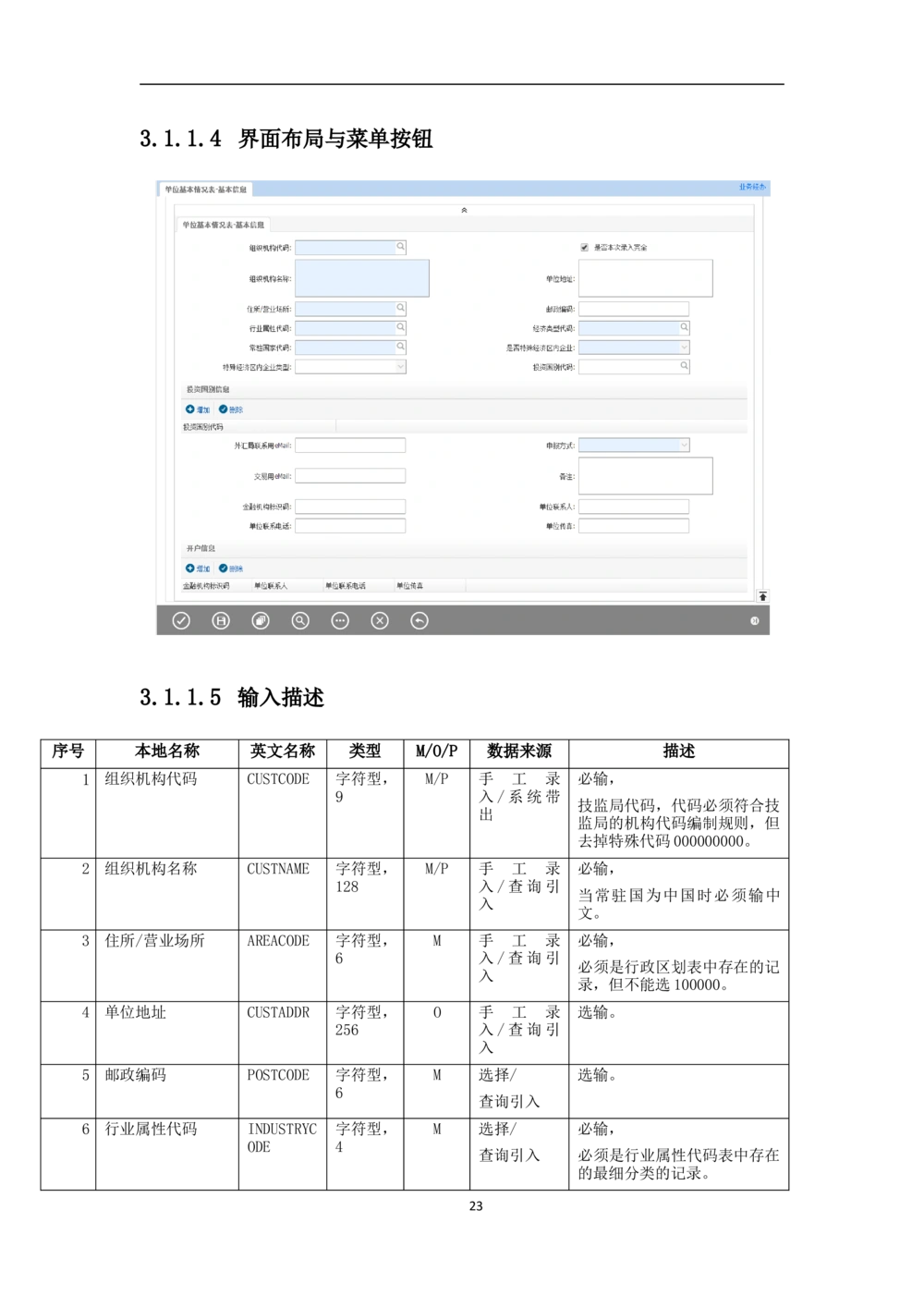
Task: Click the save disk icon in bottom toolbar
Action: click(221, 620)
